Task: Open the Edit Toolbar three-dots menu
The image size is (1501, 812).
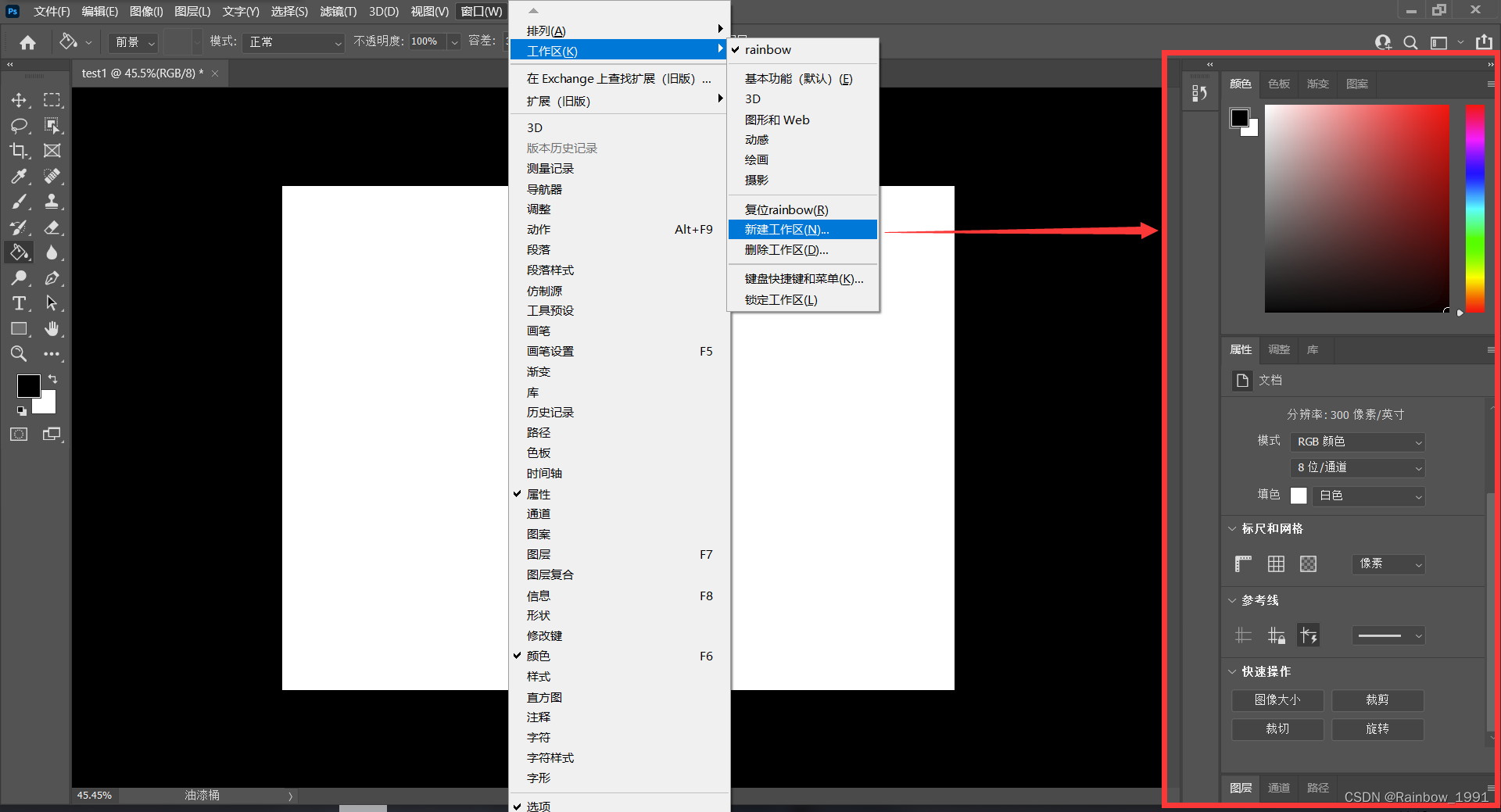Action: pyautogui.click(x=52, y=354)
